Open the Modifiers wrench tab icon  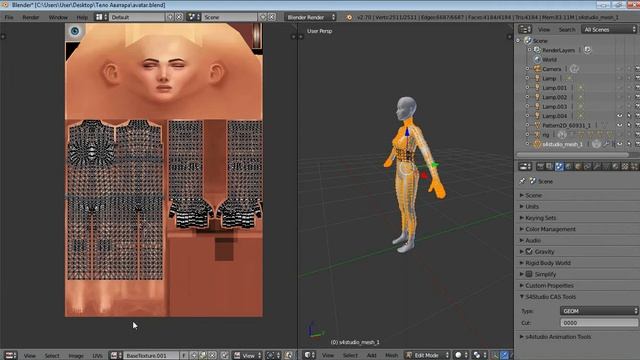tap(596, 167)
